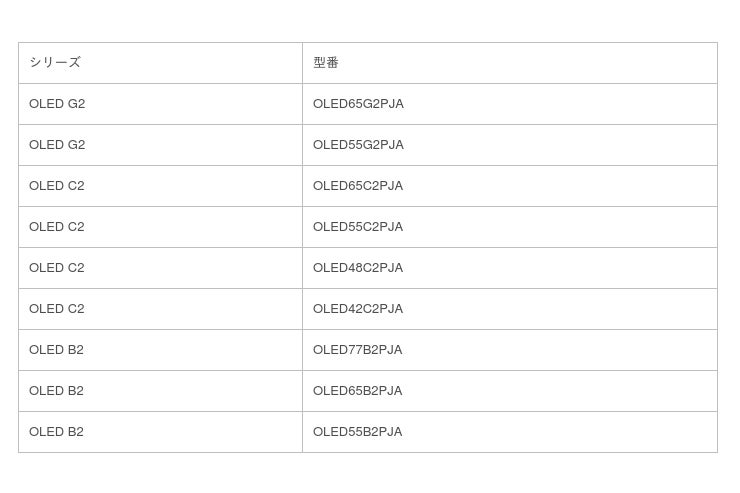Choose the OLED42C2PJA model entry
The height and width of the screenshot is (493, 740).
358,309
